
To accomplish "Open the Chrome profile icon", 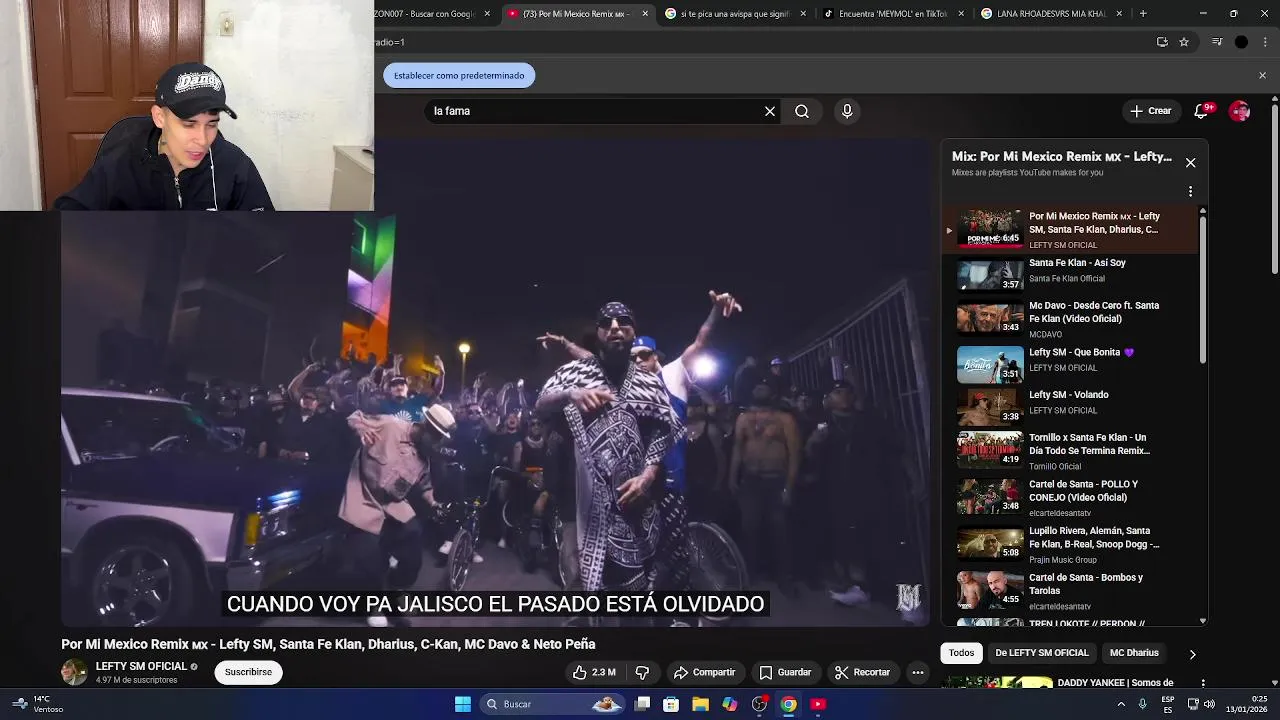I will [x=1241, y=42].
